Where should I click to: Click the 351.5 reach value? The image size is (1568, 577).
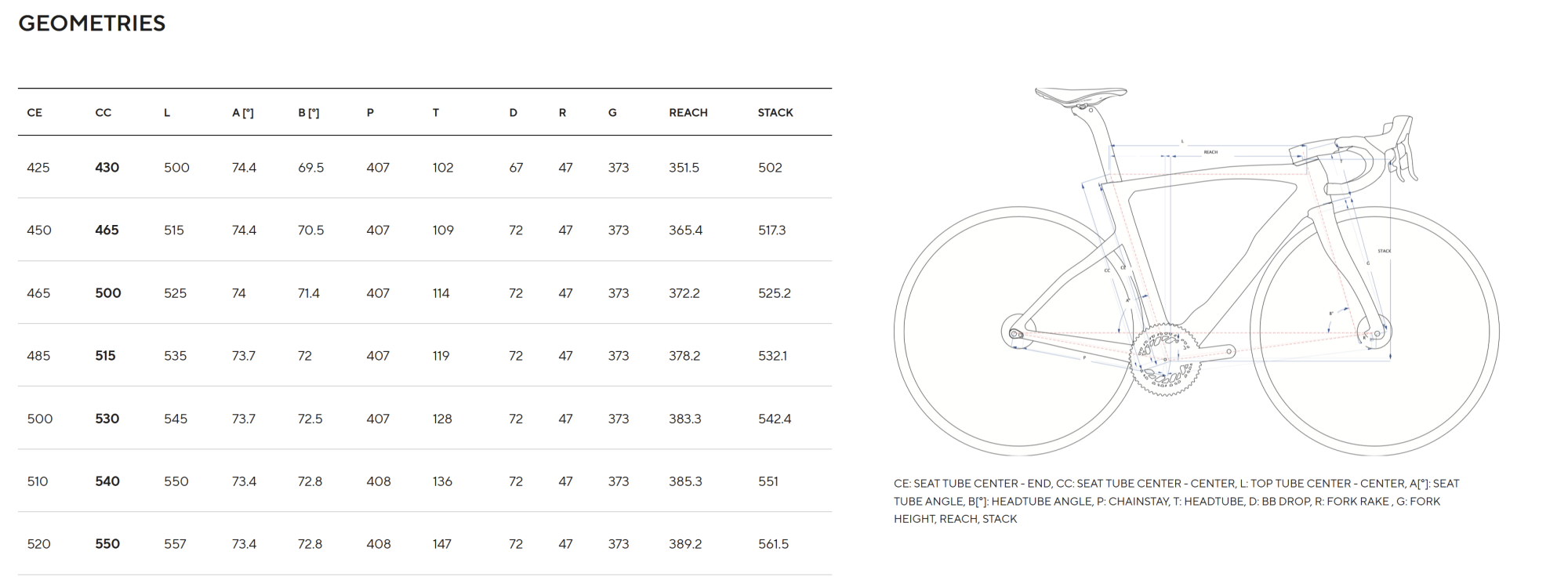(x=684, y=168)
